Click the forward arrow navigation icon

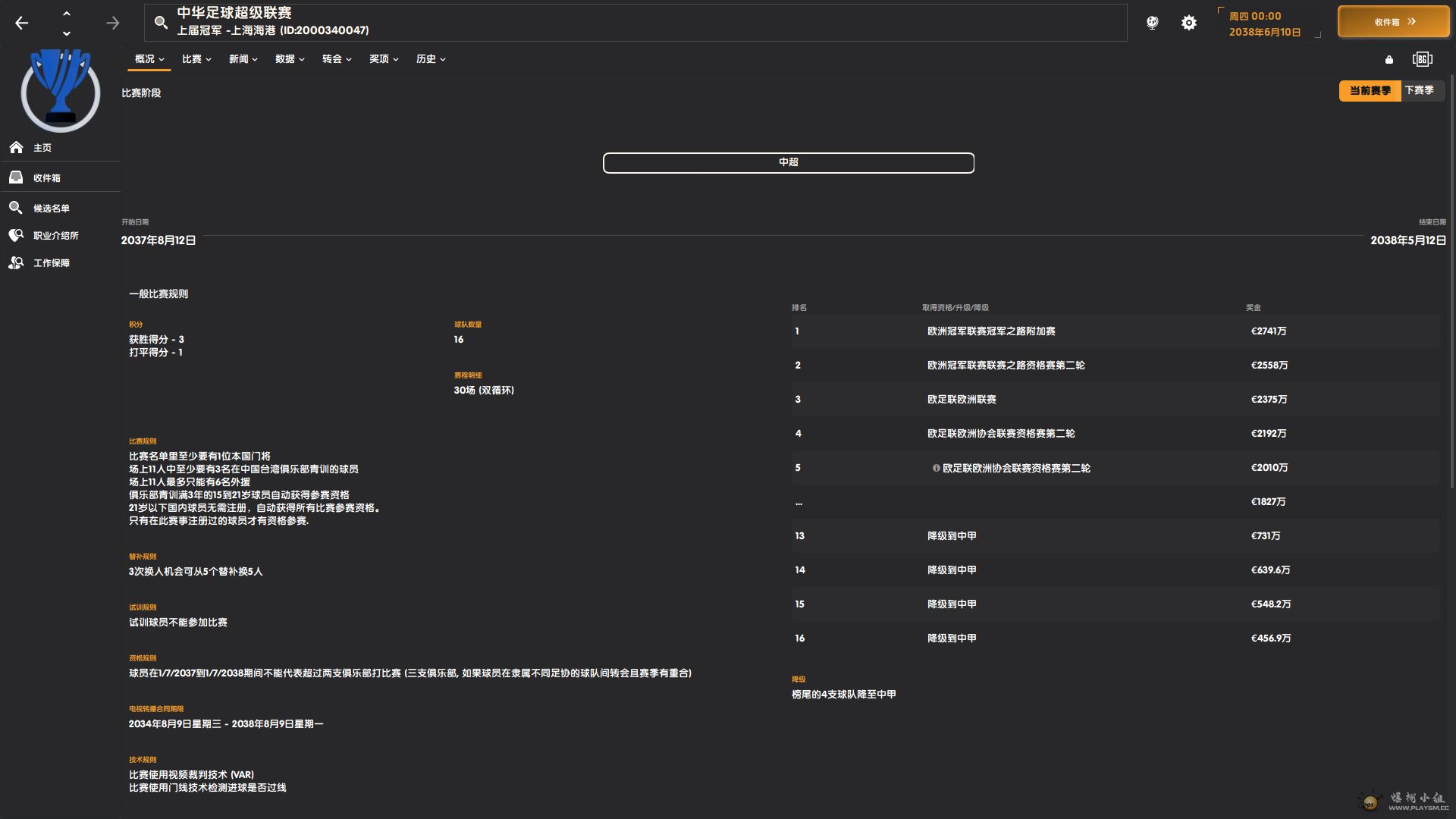tap(112, 23)
